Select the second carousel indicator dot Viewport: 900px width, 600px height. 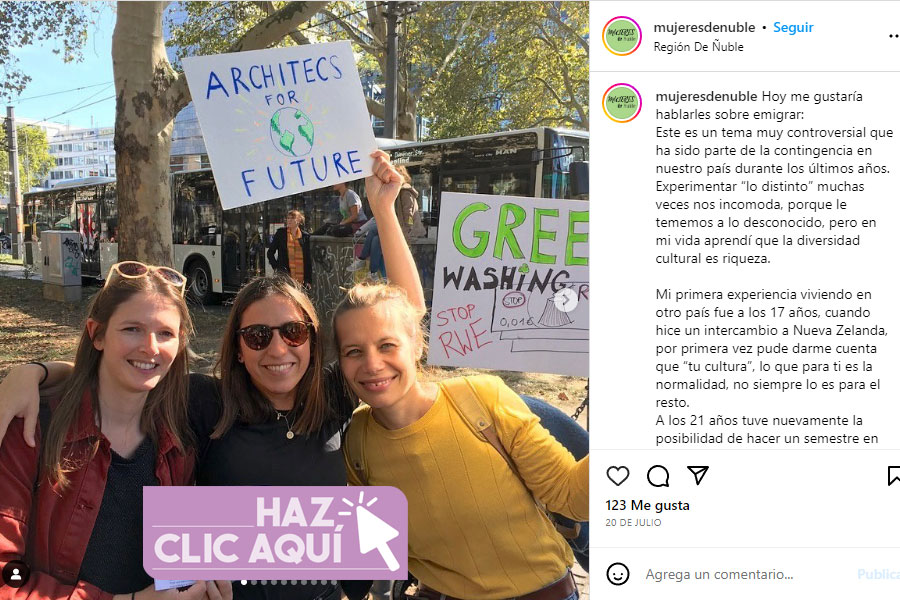254,582
